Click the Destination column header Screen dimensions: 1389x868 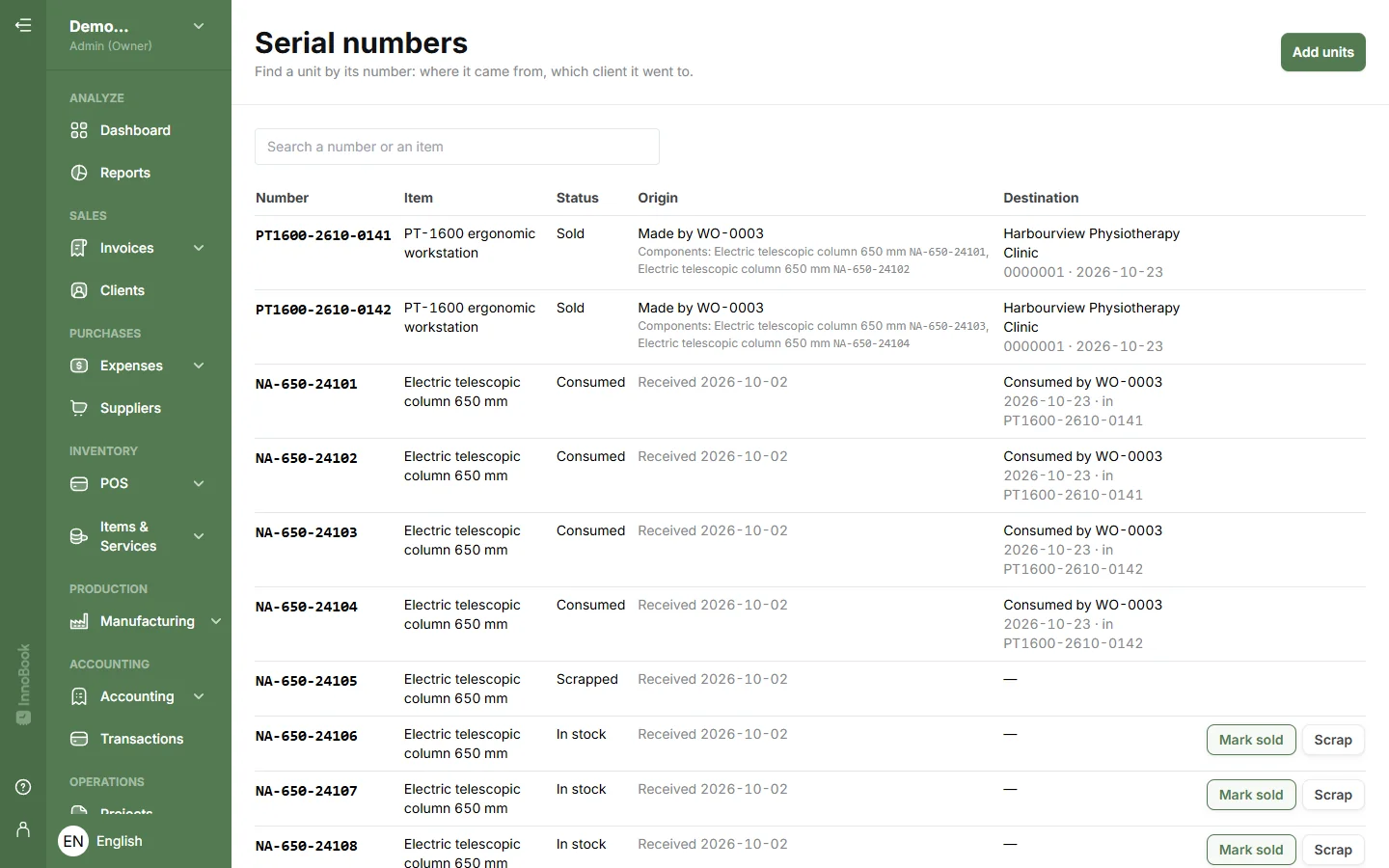click(1041, 198)
